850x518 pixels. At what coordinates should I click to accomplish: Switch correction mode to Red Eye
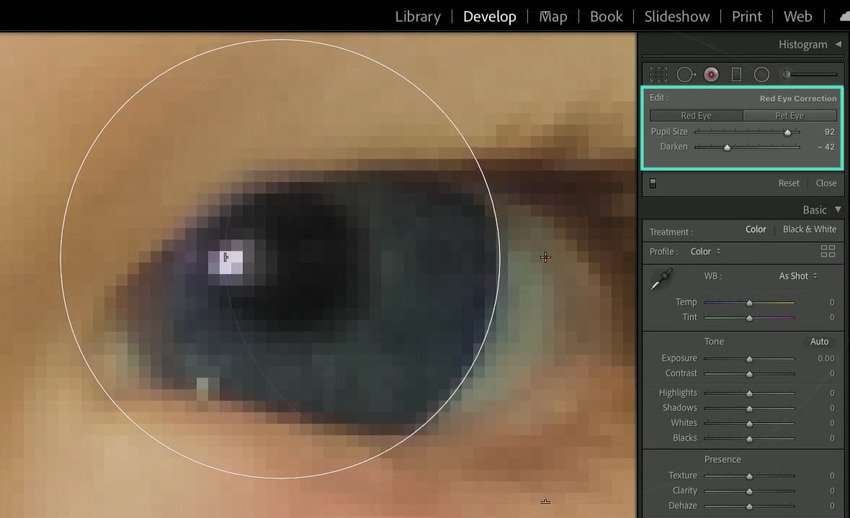pos(696,115)
